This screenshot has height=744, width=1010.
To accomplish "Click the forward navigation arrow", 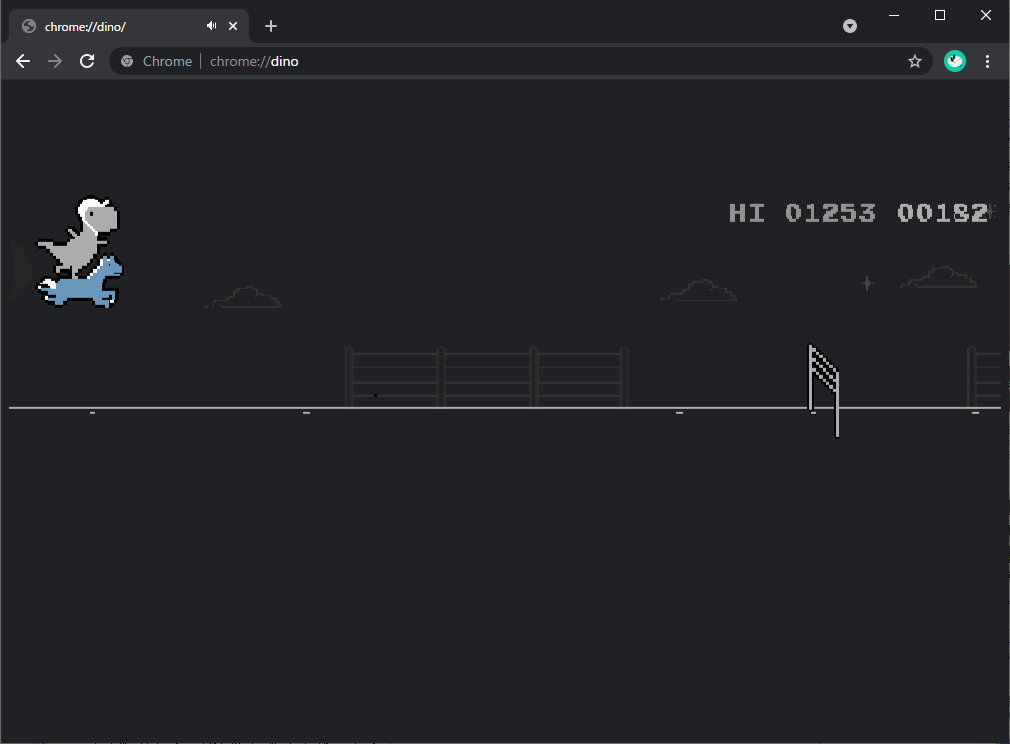I will click(55, 61).
